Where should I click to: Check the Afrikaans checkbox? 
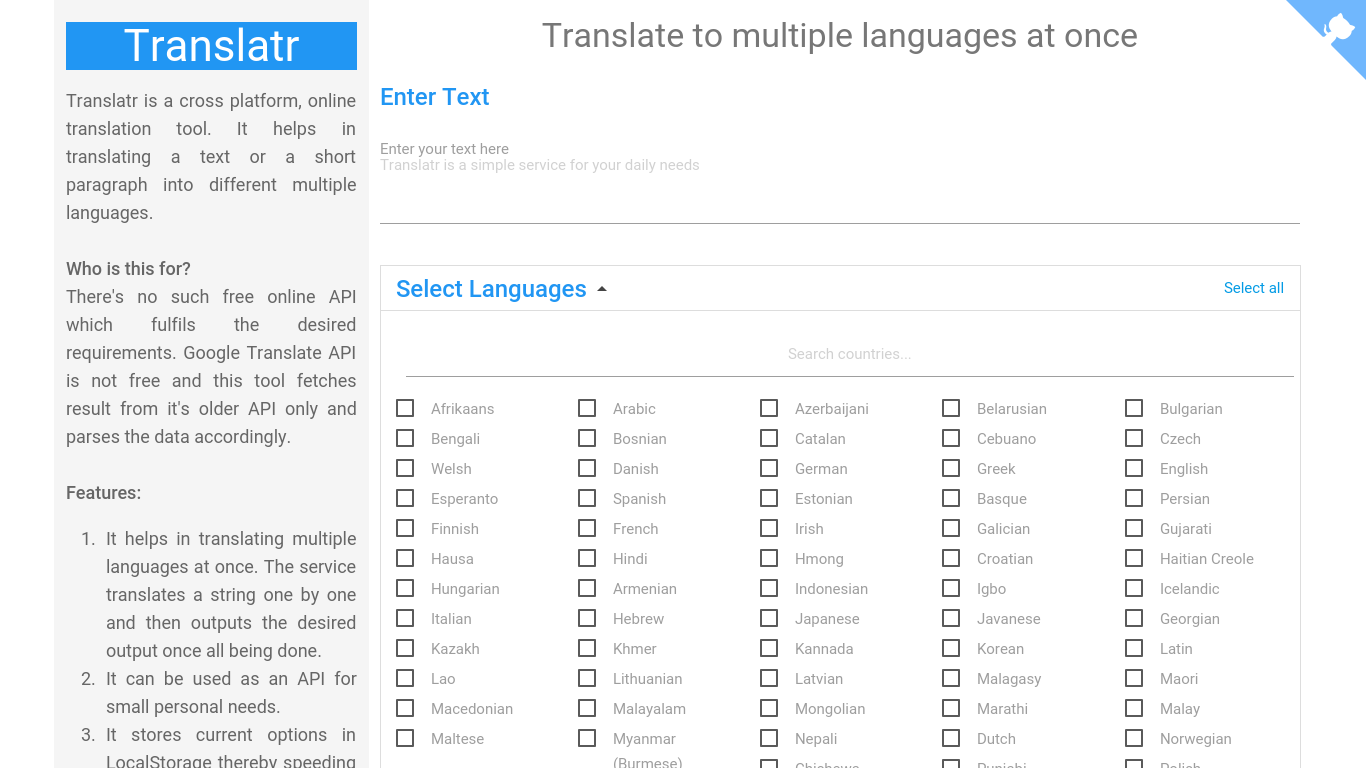(405, 408)
